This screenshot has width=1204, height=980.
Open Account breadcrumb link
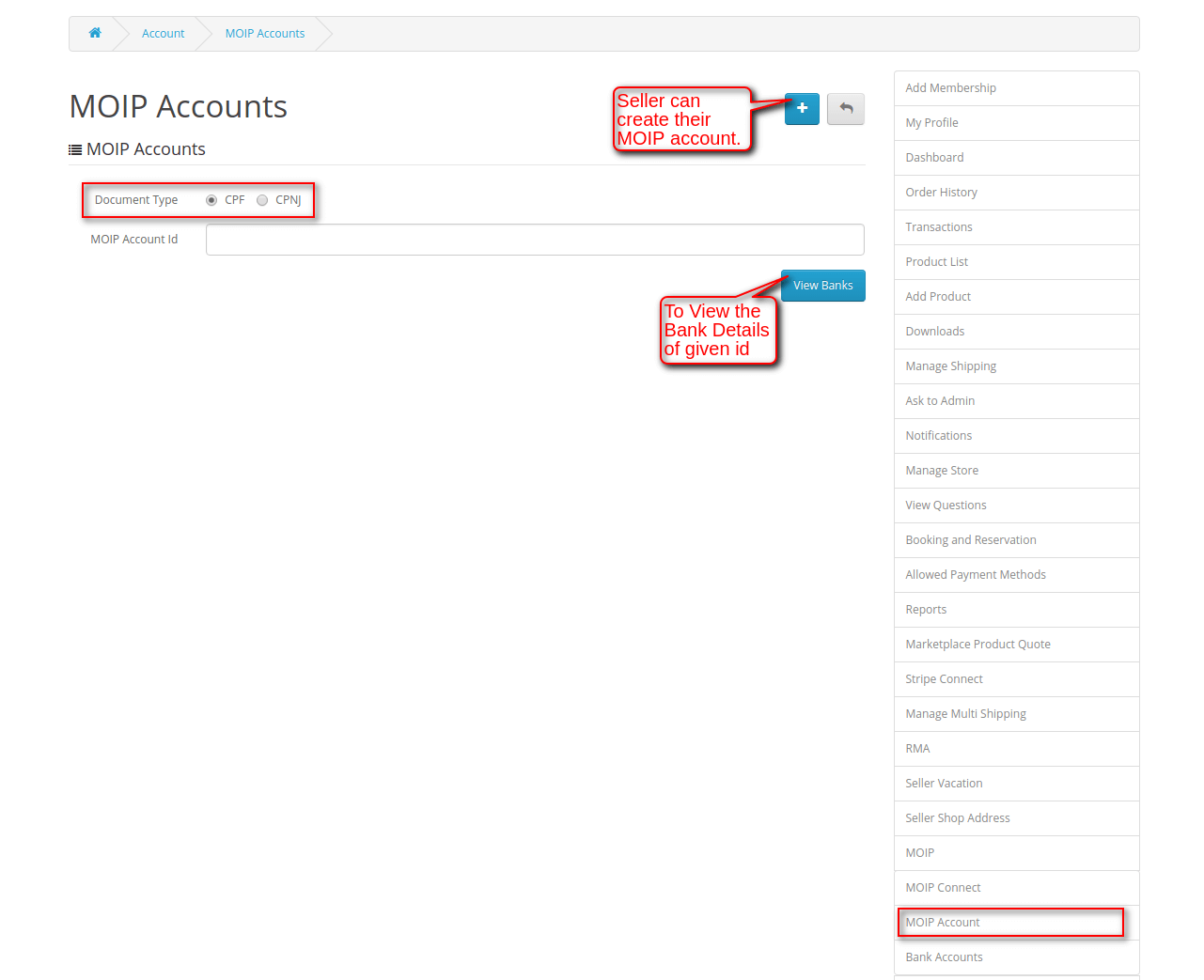[163, 34]
